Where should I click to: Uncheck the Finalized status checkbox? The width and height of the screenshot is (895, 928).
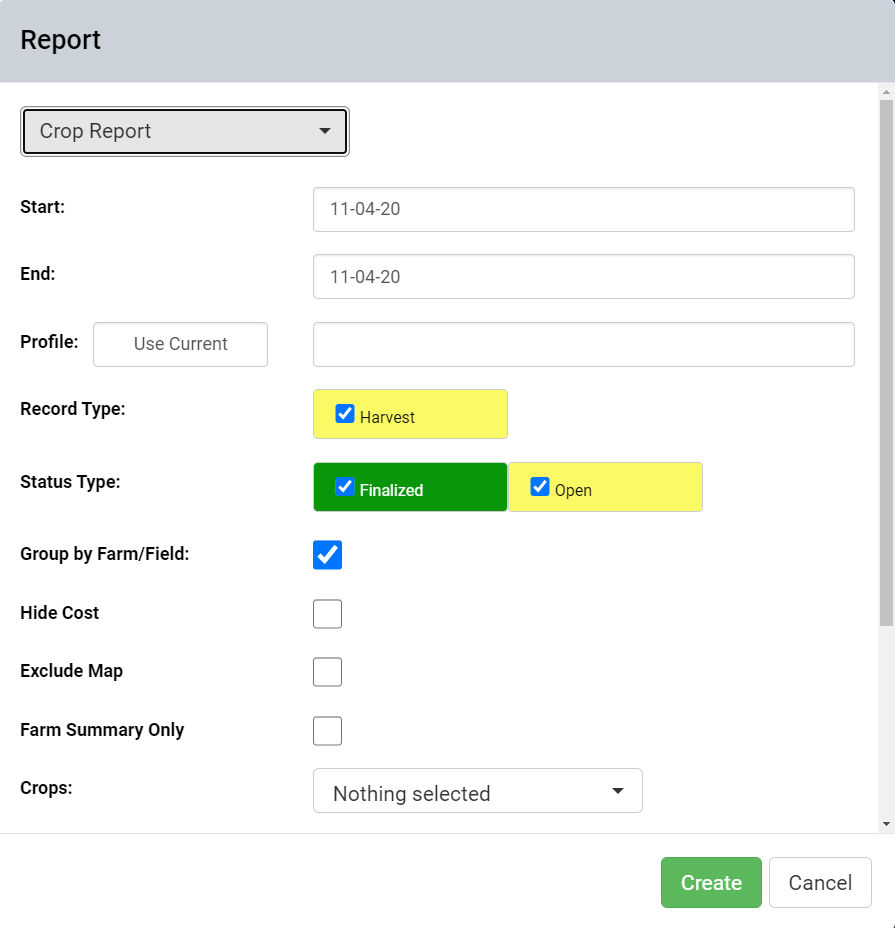(x=345, y=486)
